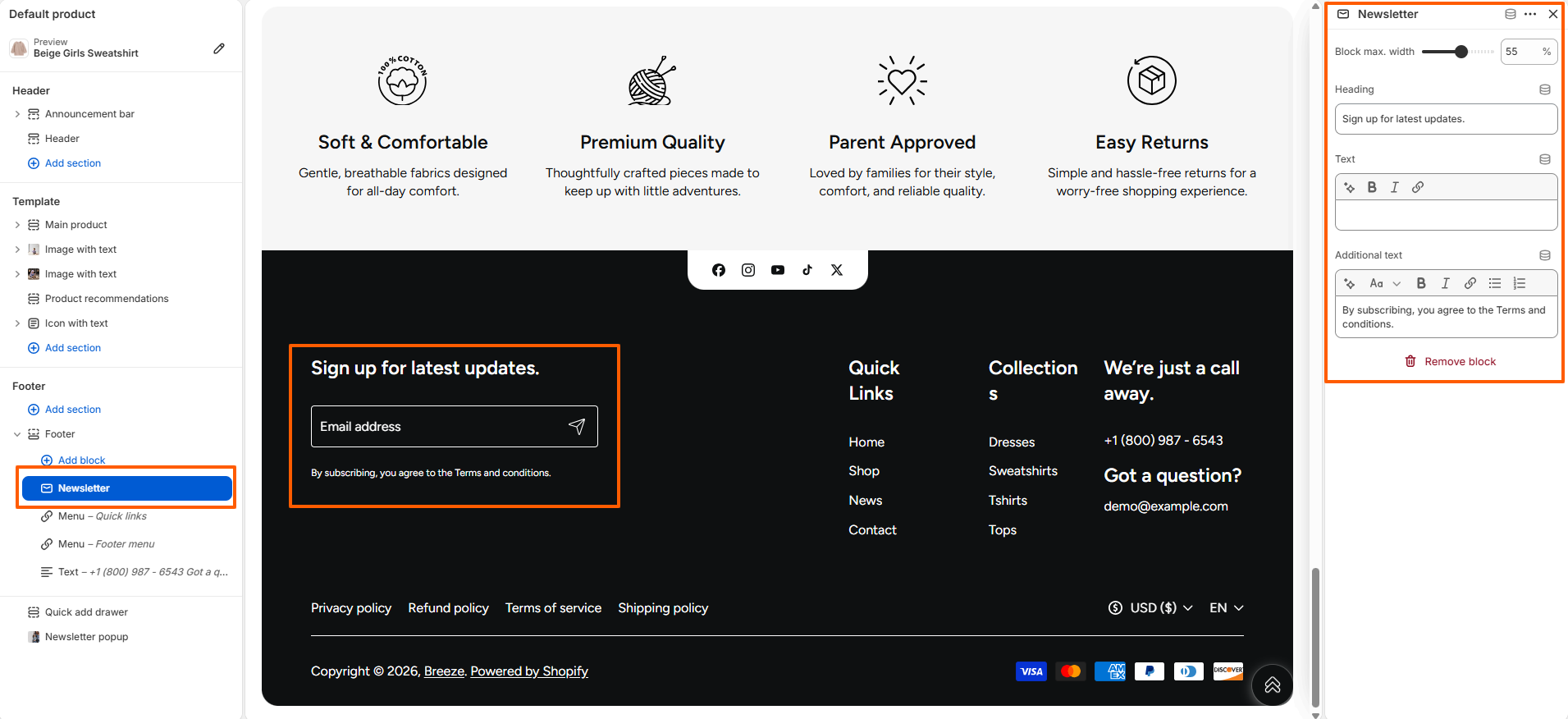Submit email with the paper plane icon

click(x=577, y=426)
